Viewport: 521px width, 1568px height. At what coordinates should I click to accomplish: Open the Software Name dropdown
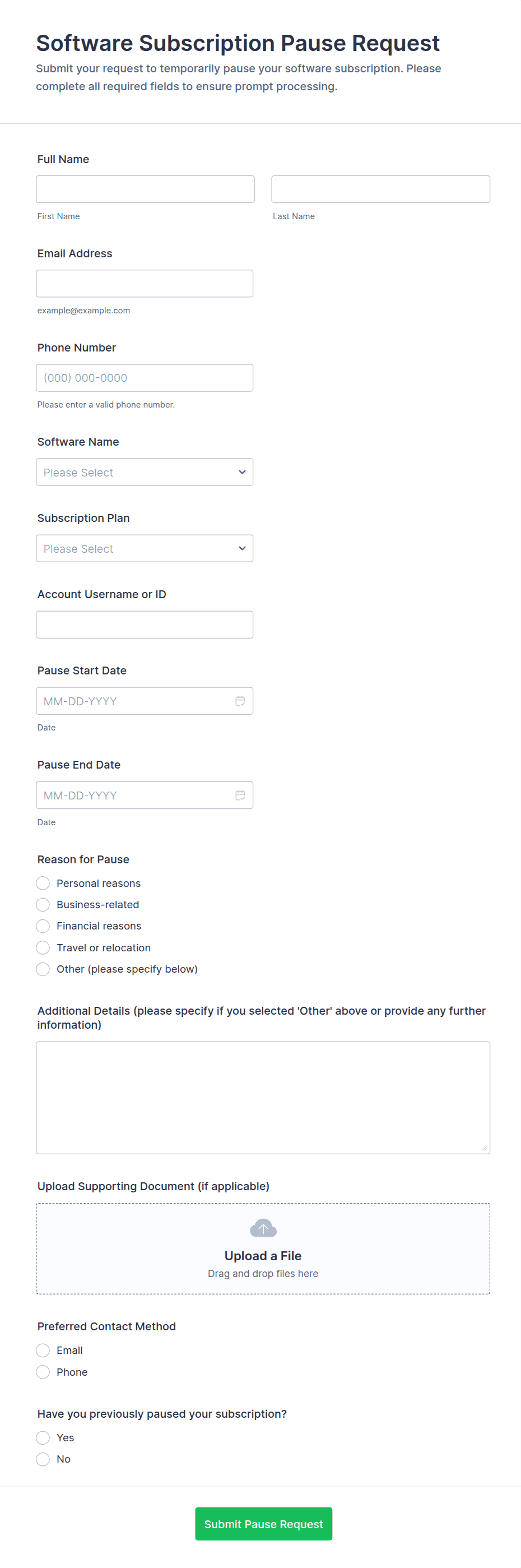pyautogui.click(x=145, y=473)
